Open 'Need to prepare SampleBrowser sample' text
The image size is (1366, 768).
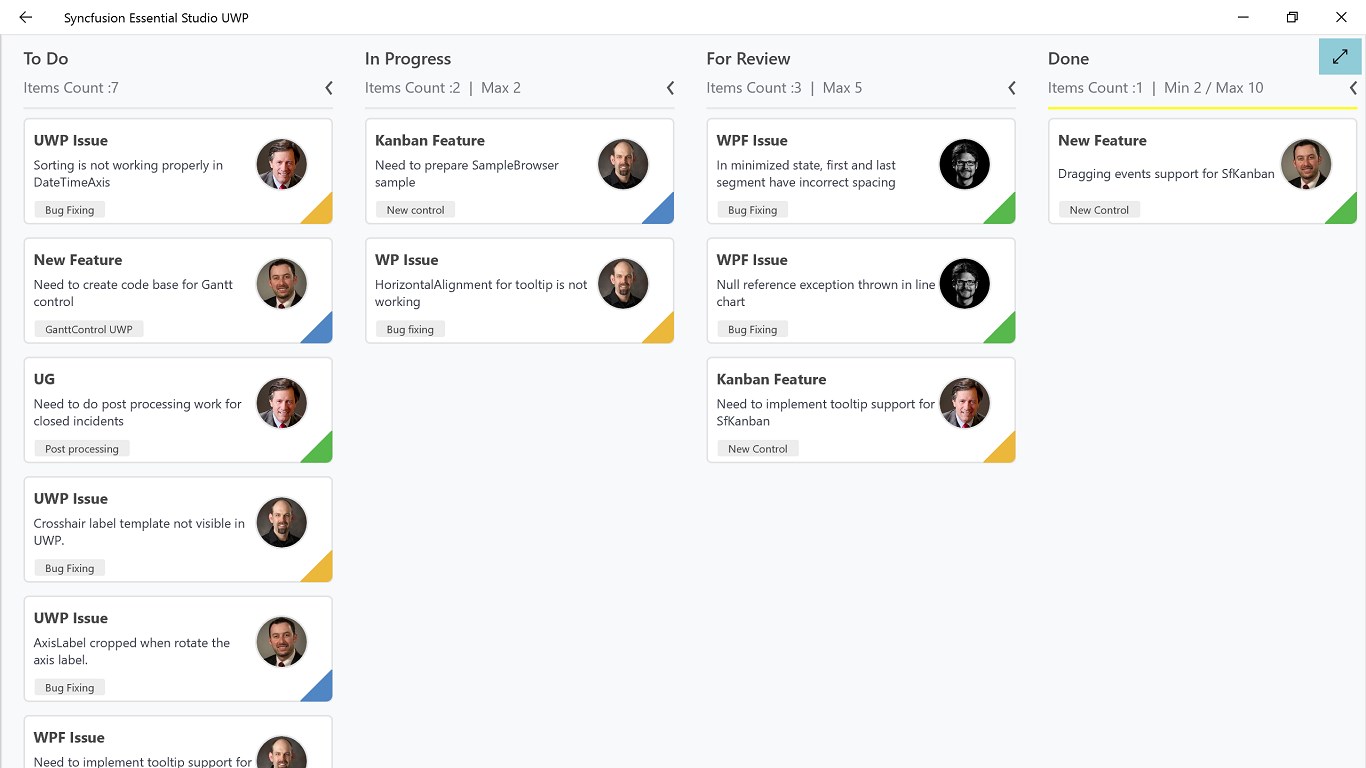pyautogui.click(x=467, y=174)
